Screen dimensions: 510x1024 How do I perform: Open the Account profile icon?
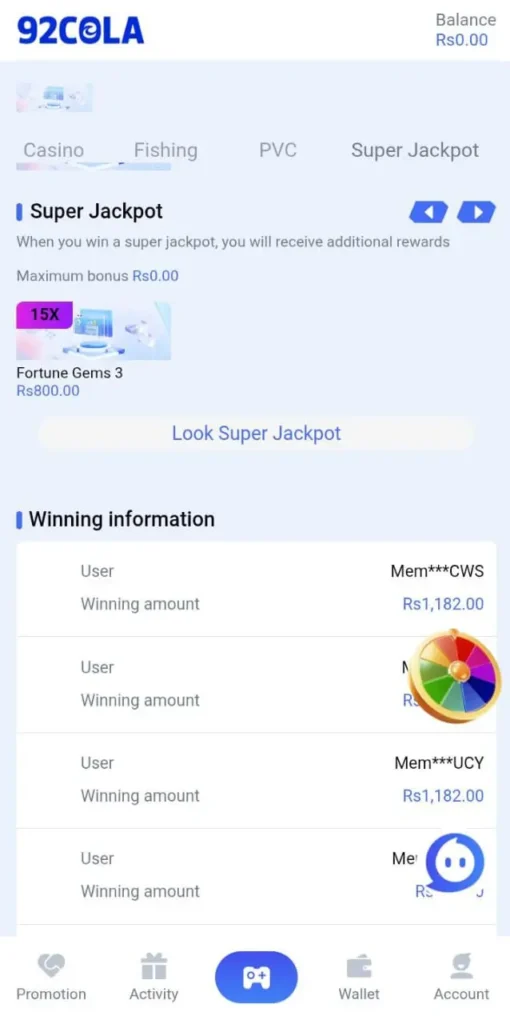coord(462,967)
